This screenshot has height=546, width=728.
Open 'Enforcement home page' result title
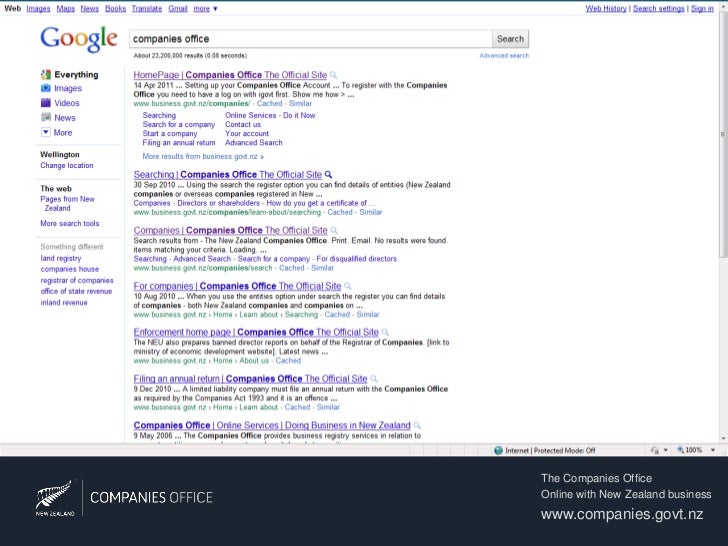pos(256,332)
